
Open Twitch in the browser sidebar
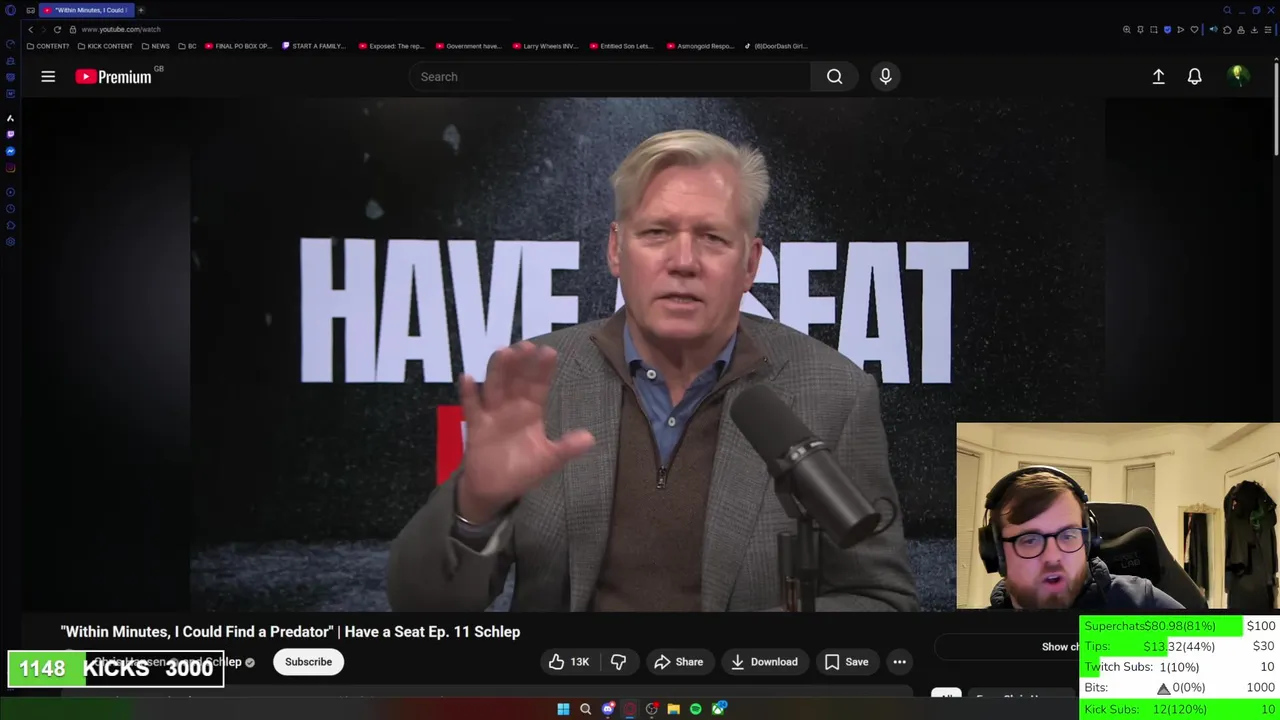click(x=10, y=134)
